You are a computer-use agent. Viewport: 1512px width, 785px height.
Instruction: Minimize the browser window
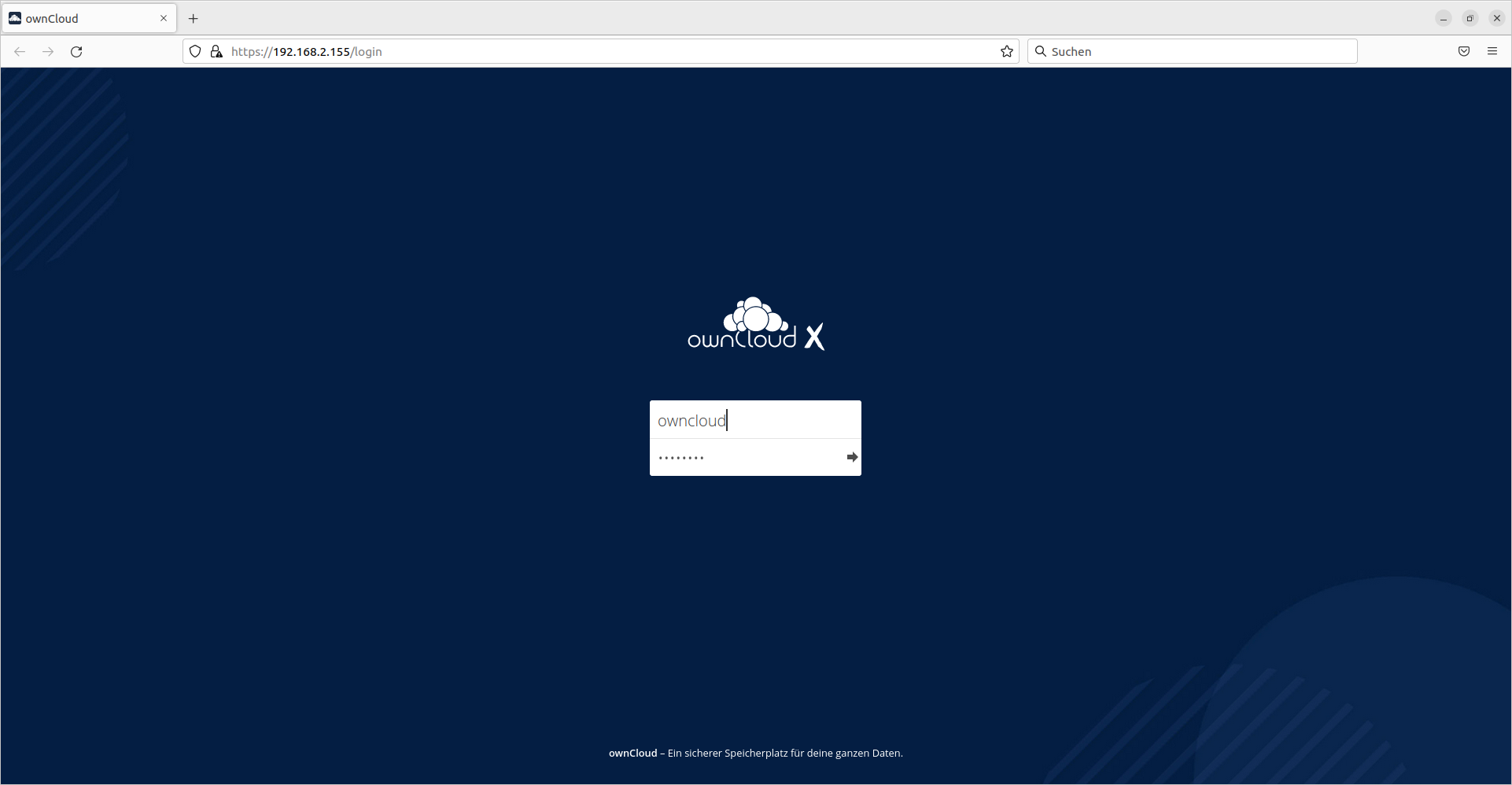point(1444,18)
